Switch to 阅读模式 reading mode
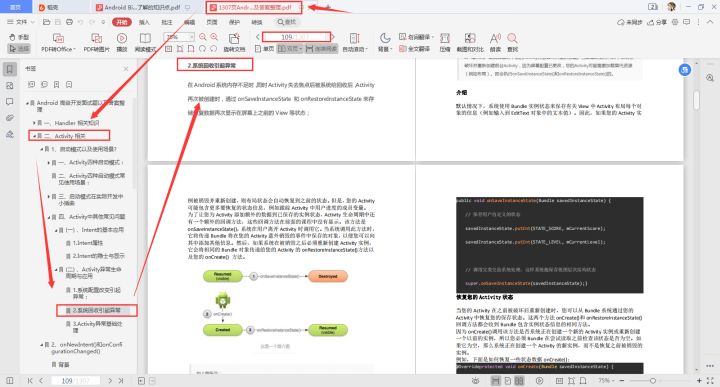This screenshot has width=720, height=387. [x=145, y=42]
